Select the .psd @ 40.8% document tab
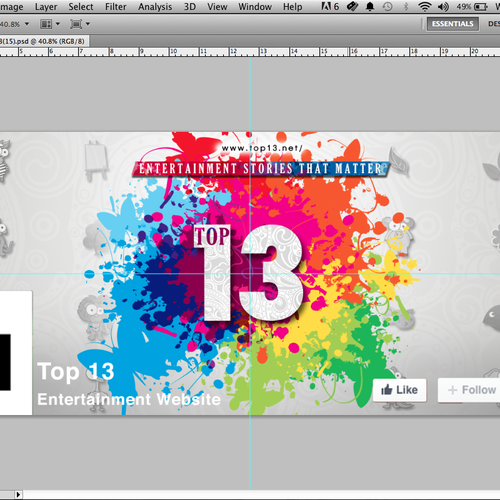The height and width of the screenshot is (500, 500). [44, 41]
